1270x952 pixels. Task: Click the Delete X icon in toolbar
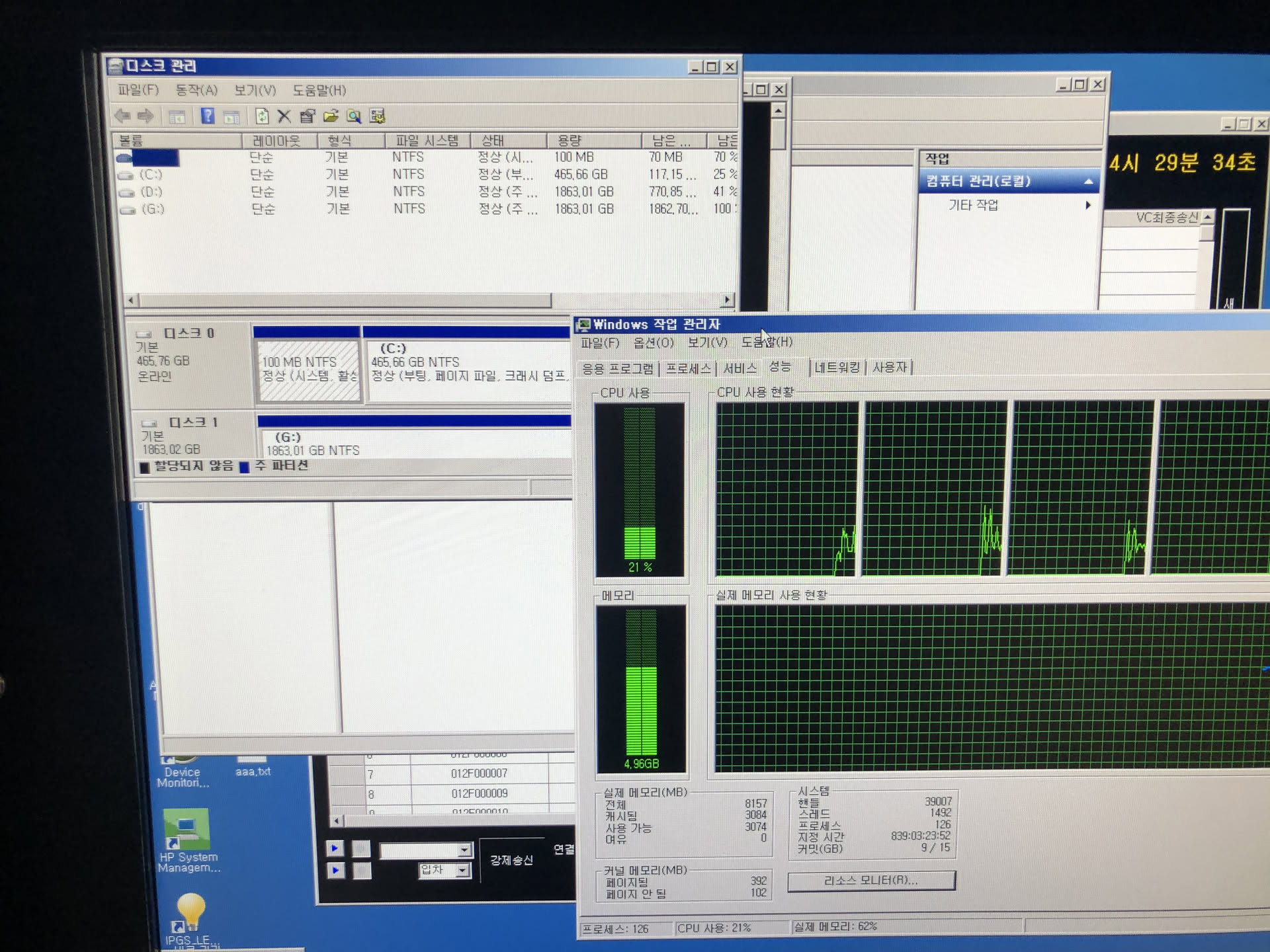[284, 117]
